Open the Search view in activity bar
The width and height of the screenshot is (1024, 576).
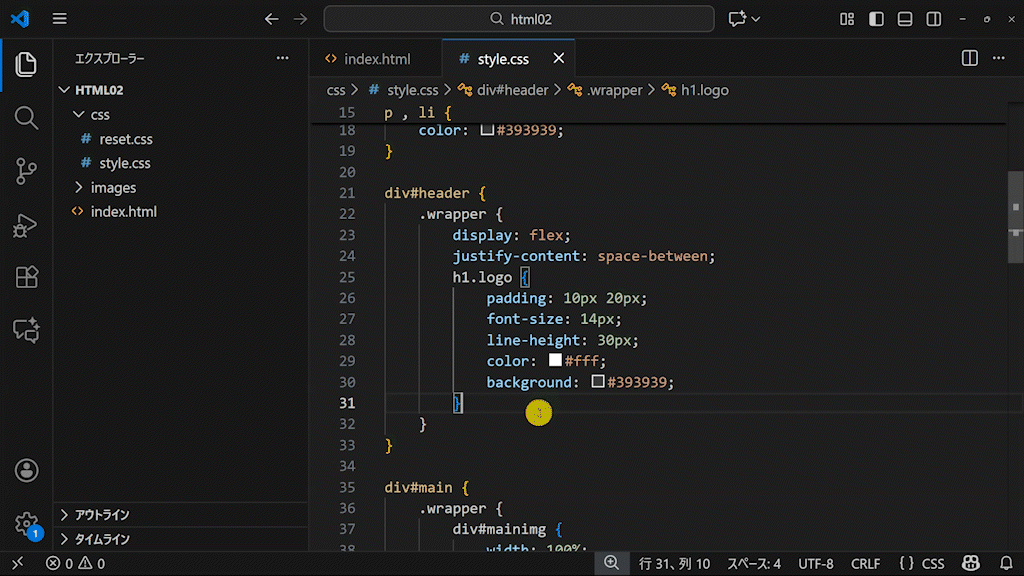(x=26, y=117)
